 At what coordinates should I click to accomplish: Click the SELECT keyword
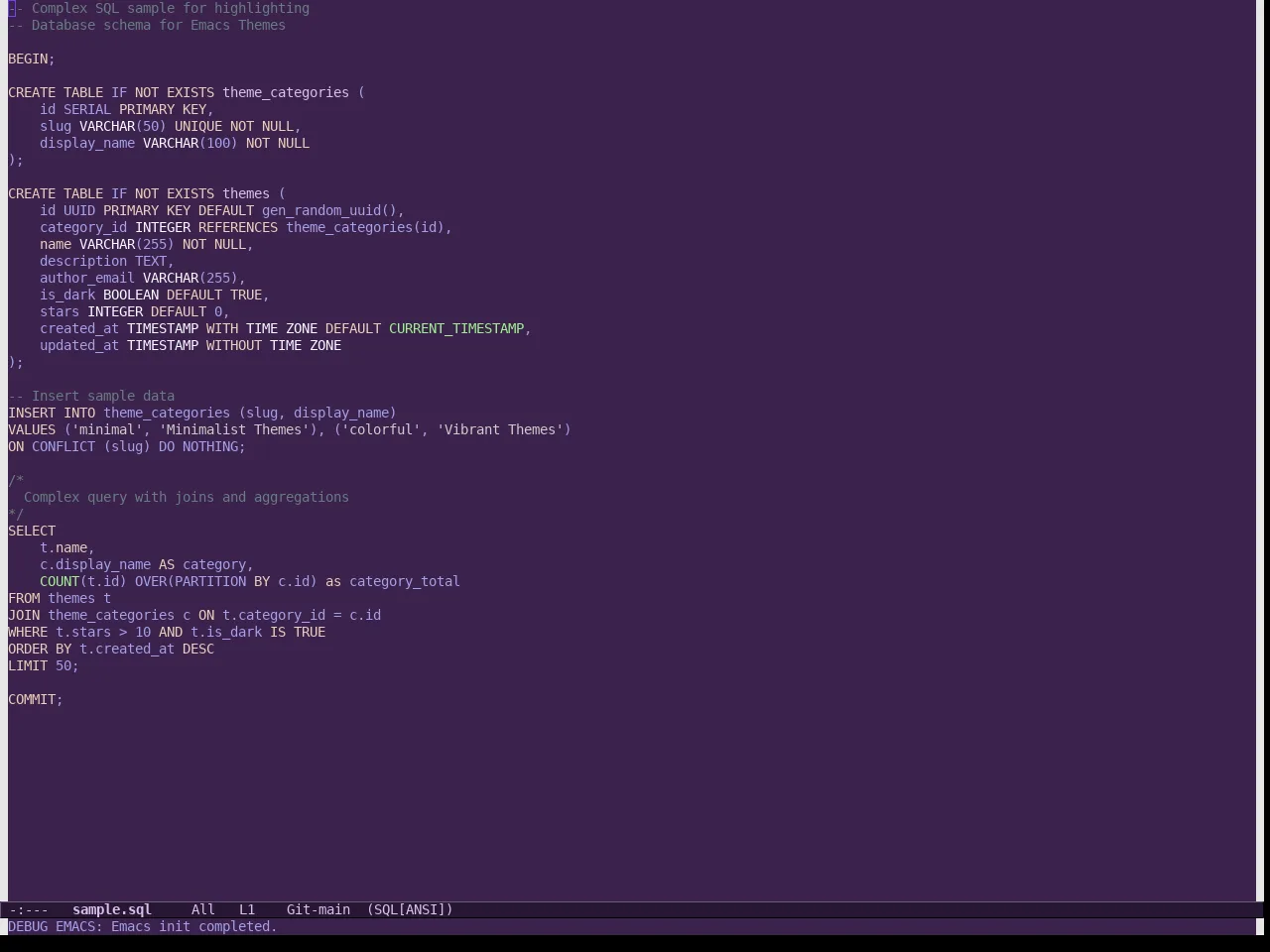coord(32,531)
